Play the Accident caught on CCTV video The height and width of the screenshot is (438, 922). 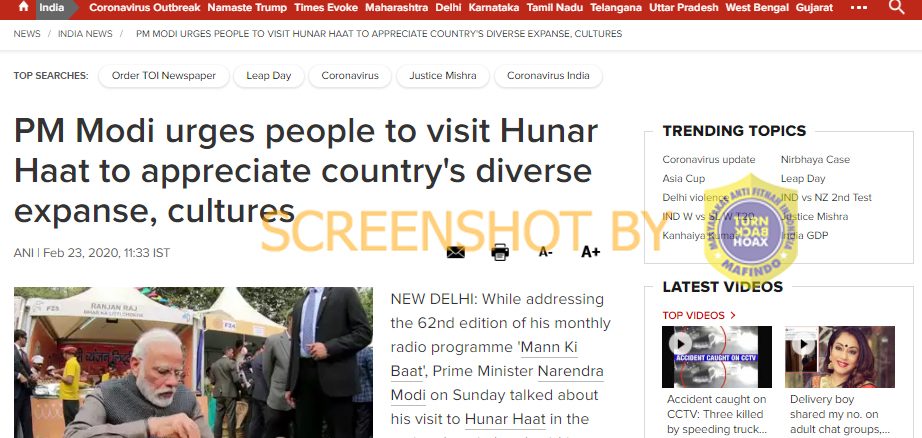point(680,343)
